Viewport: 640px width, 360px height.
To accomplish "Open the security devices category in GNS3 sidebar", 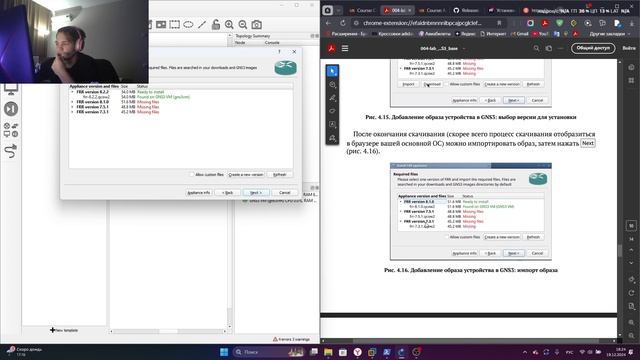I will click(x=11, y=109).
